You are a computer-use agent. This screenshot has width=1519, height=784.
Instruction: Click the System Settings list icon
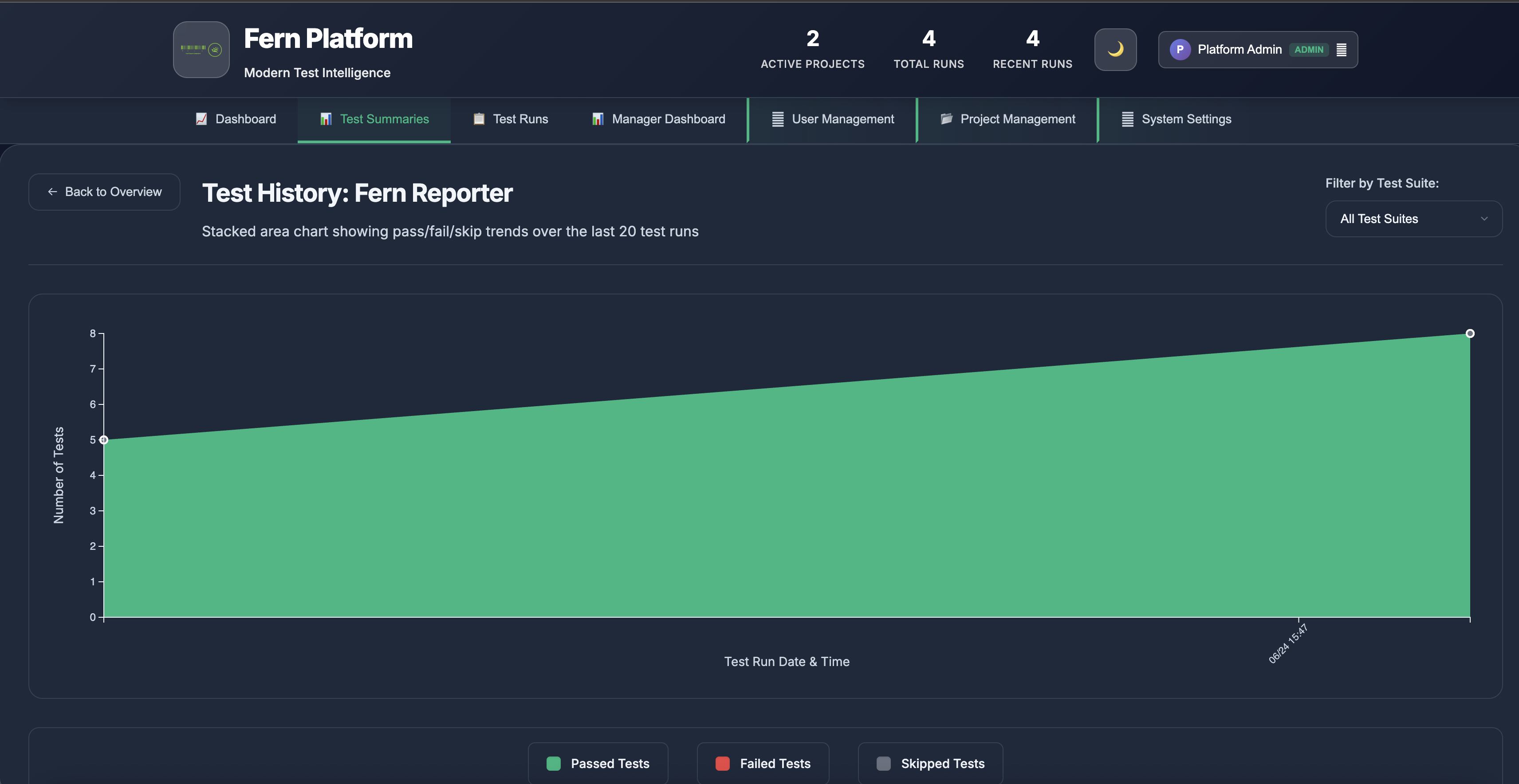tap(1127, 119)
